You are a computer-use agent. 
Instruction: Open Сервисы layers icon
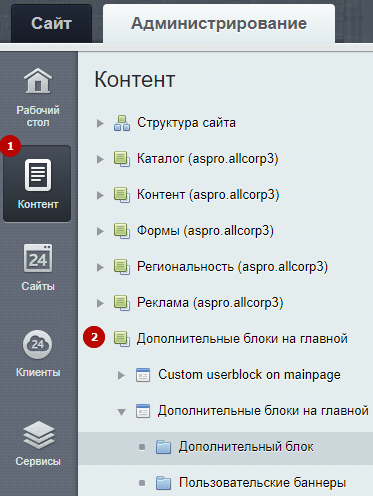click(38, 435)
